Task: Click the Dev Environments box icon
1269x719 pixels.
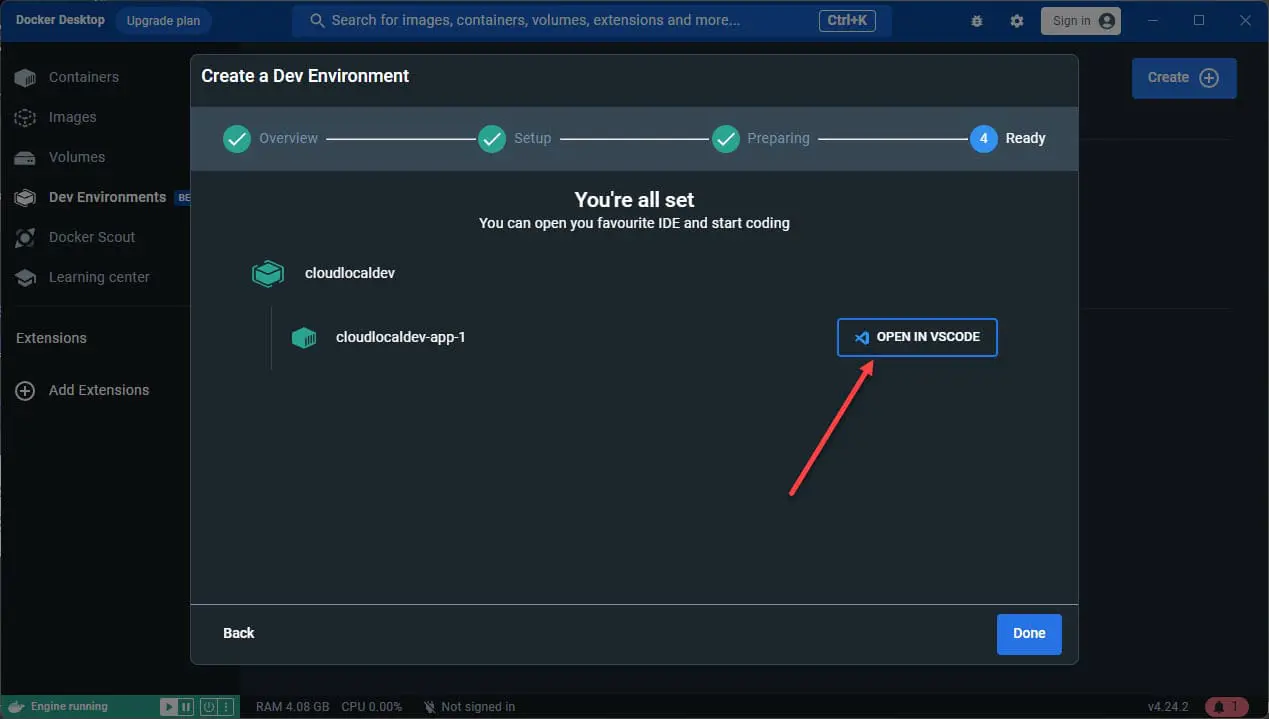Action: (x=25, y=197)
